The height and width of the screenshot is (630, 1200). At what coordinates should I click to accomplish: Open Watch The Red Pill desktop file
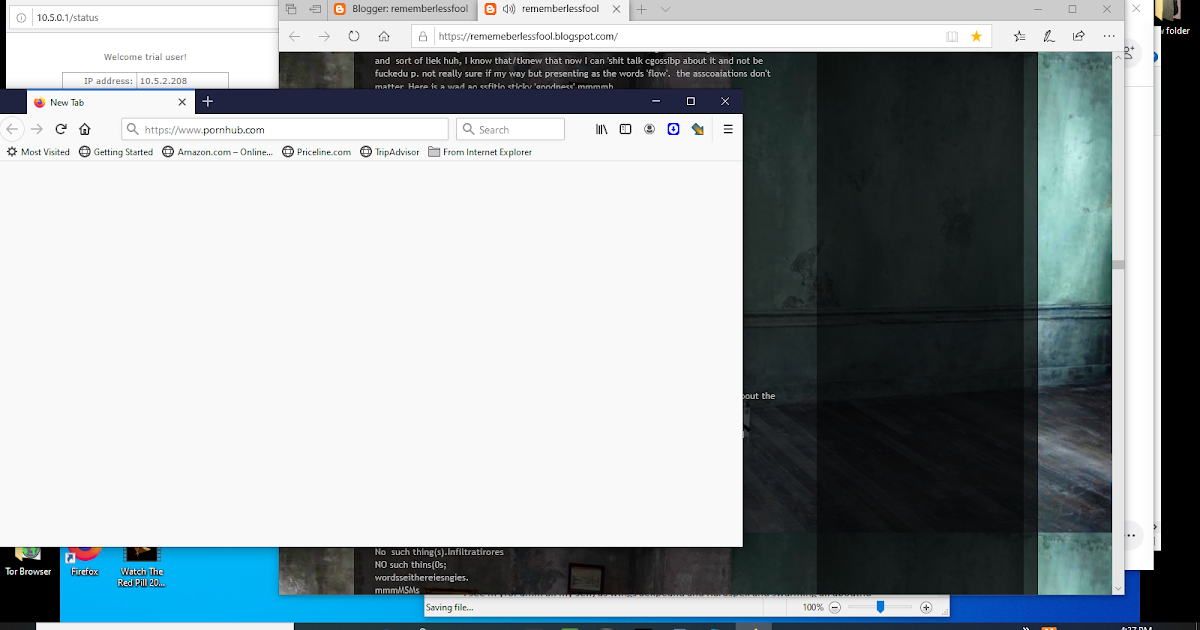tap(142, 565)
